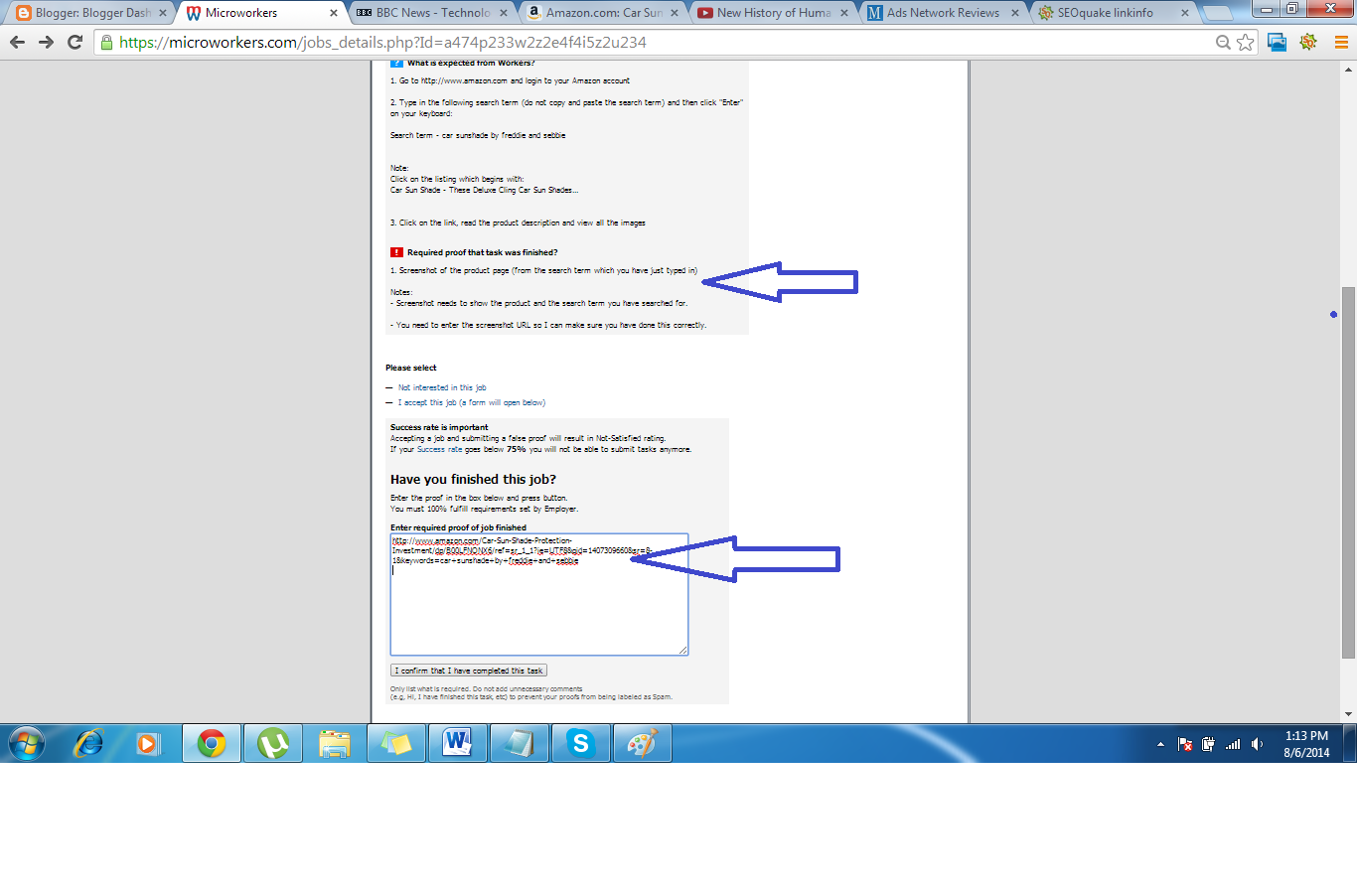The image size is (1357, 896).
Task: Close the SEOquake linkinfo tab
Action: coord(1185,13)
